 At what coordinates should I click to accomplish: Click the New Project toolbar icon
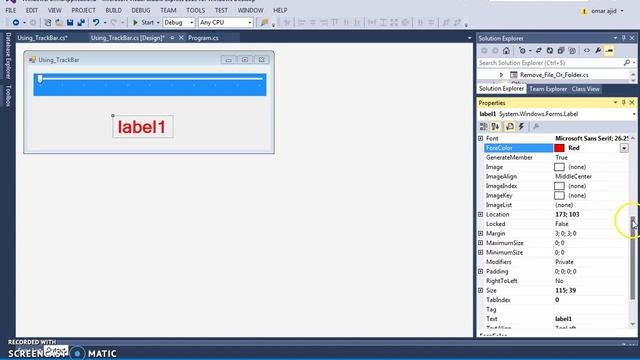pyautogui.click(x=48, y=22)
